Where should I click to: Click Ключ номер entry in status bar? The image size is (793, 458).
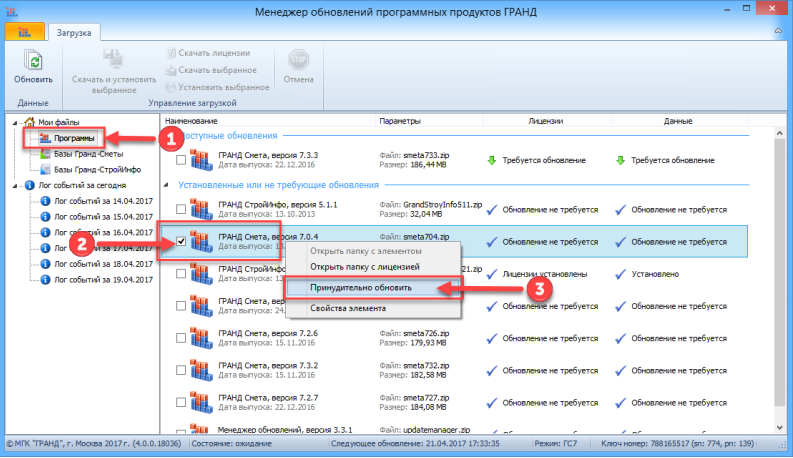pos(677,443)
